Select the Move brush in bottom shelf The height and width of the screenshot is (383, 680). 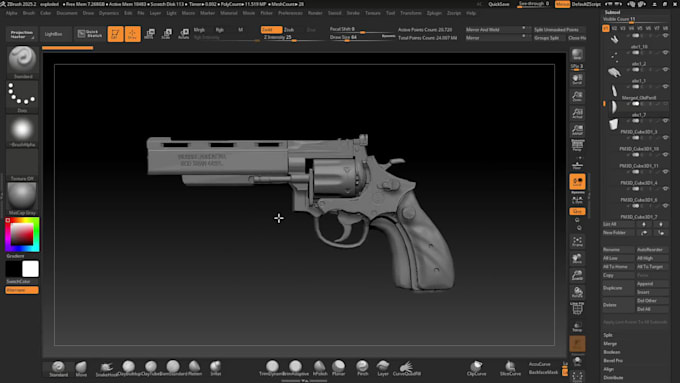coord(81,368)
